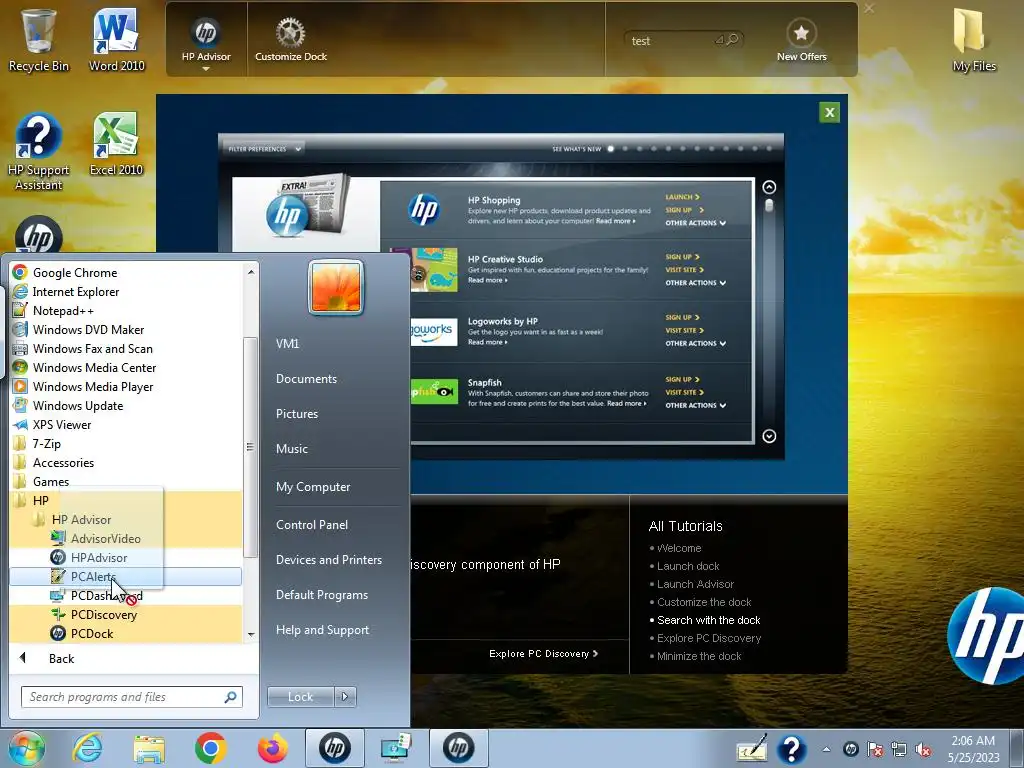
Task: Click HP Shopping logo thumbnail
Action: [x=424, y=209]
